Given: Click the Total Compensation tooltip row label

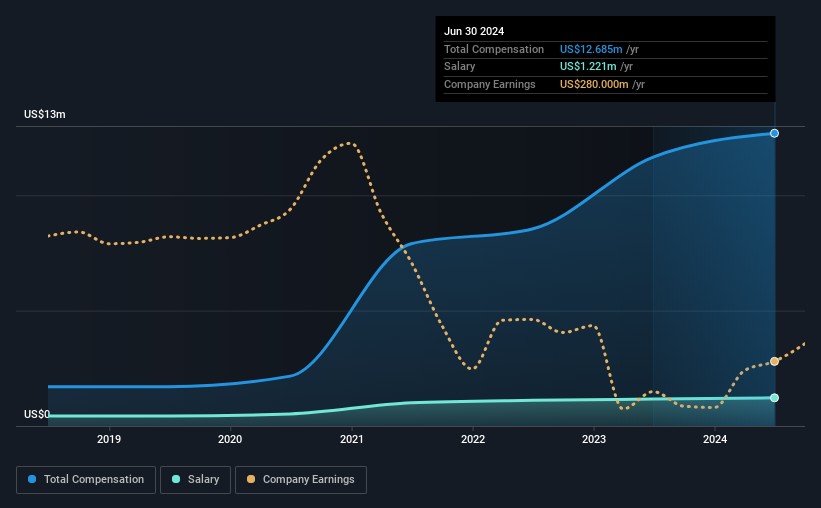Looking at the screenshot, I should pos(494,49).
